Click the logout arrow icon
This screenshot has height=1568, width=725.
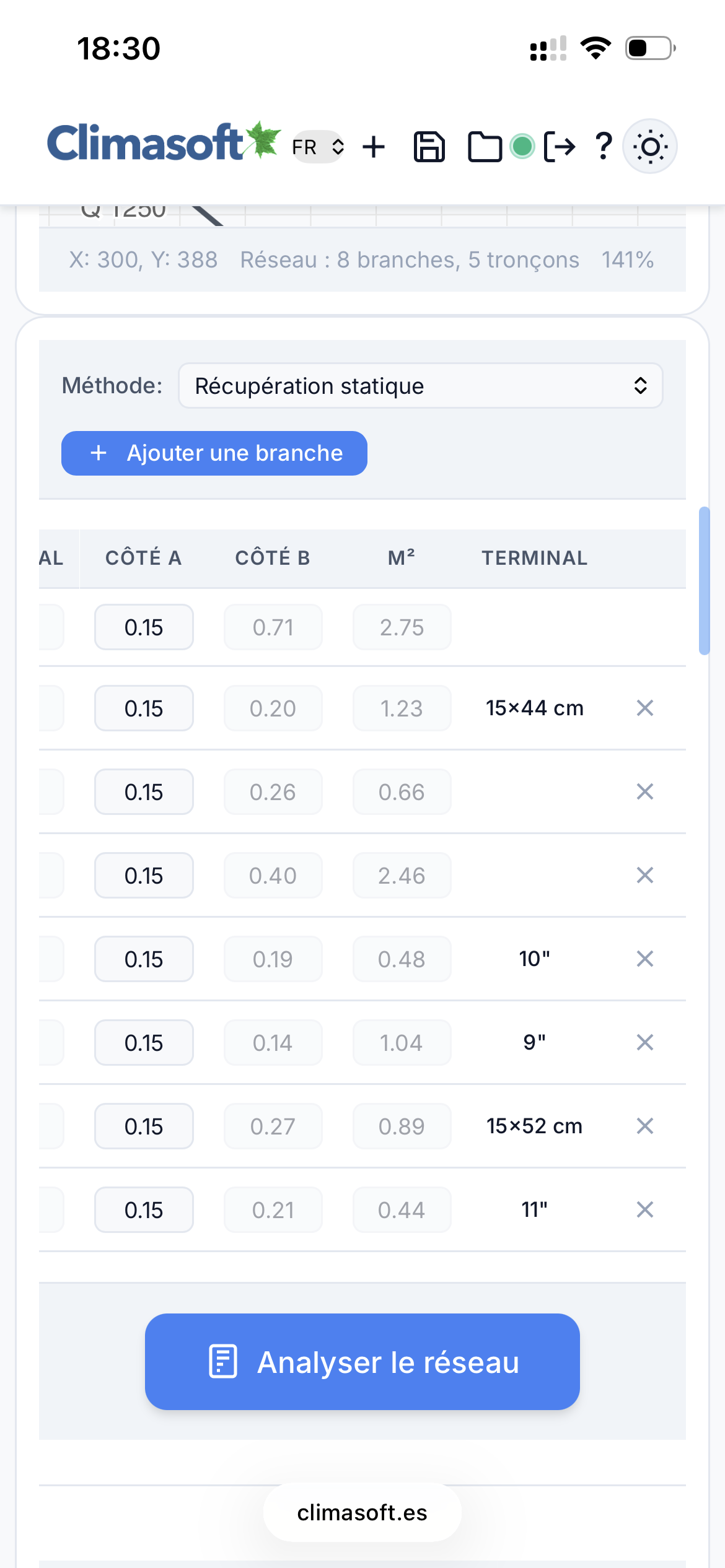pos(560,147)
